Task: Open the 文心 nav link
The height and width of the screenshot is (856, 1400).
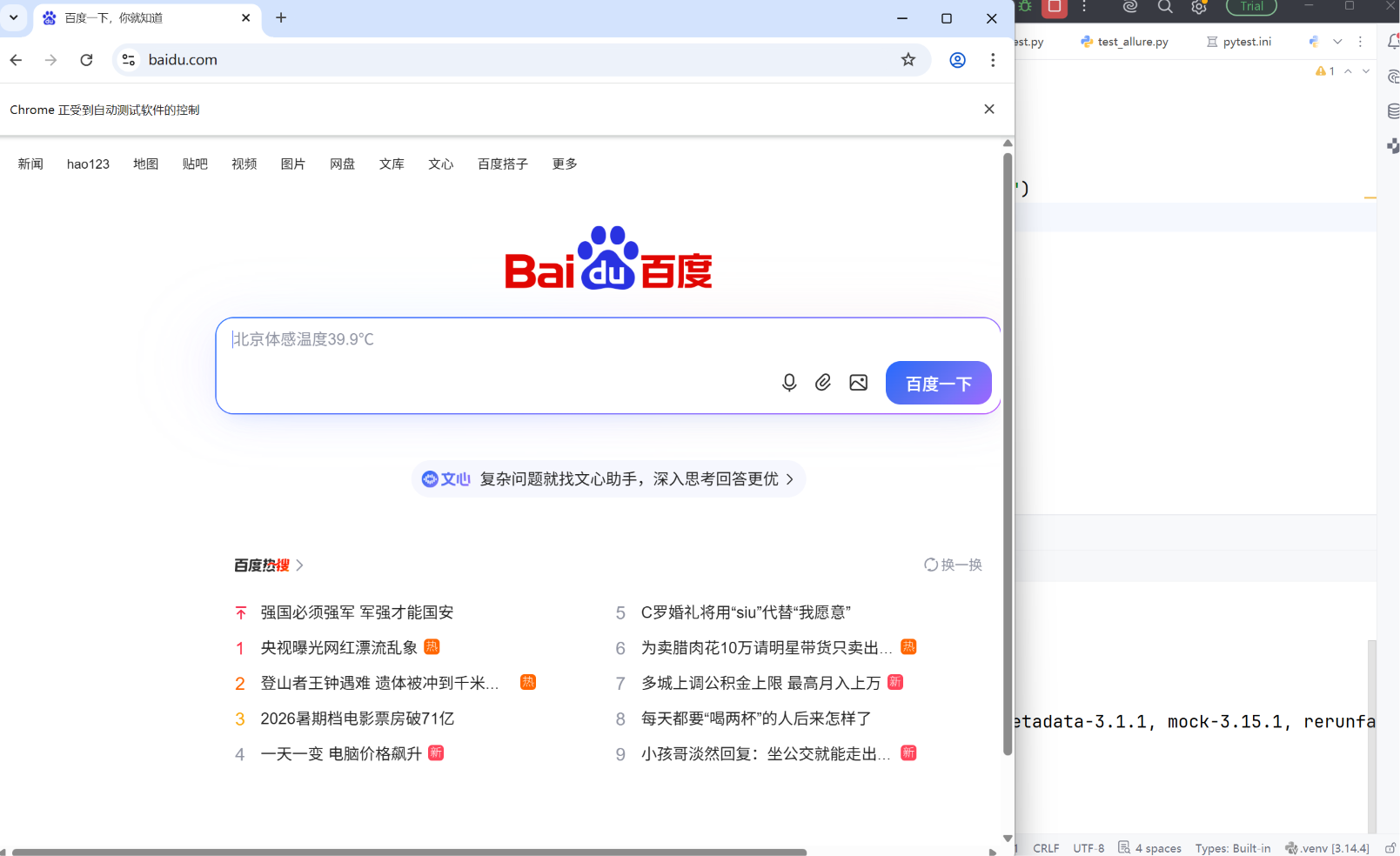Action: click(441, 164)
